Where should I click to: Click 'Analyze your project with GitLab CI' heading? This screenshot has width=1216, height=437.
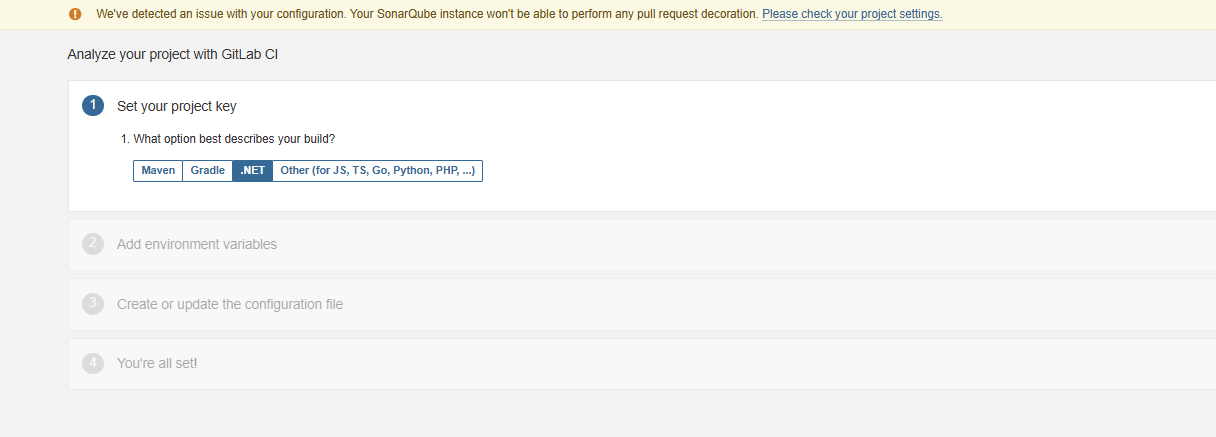(172, 54)
